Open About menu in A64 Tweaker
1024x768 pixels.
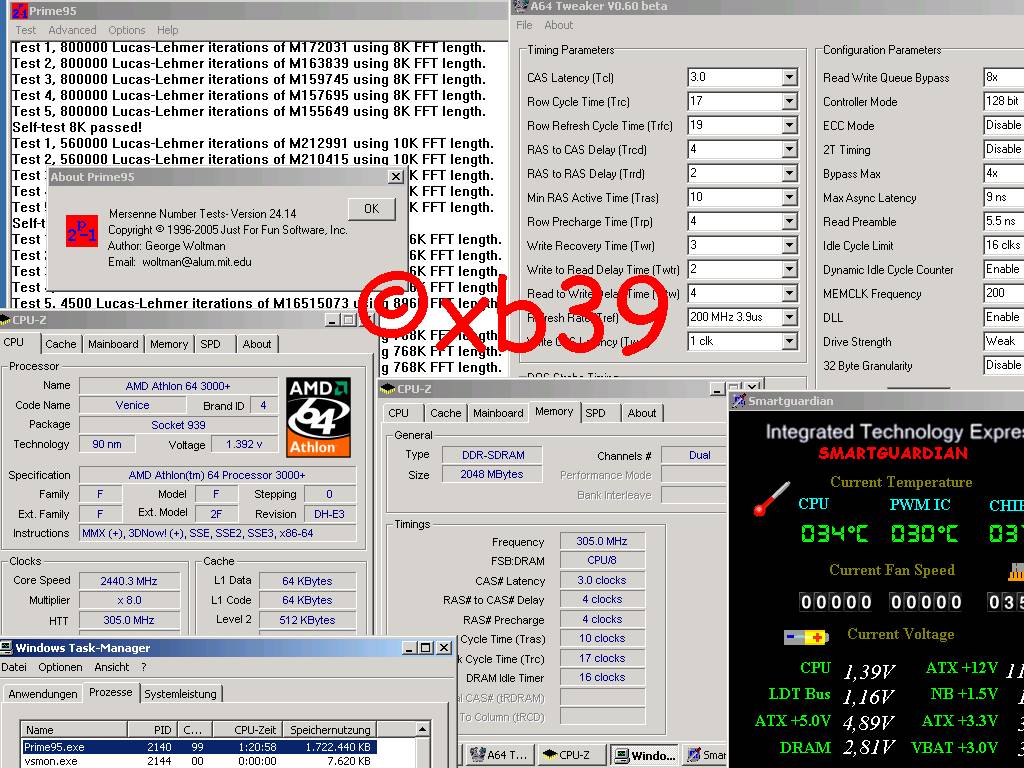[x=558, y=25]
